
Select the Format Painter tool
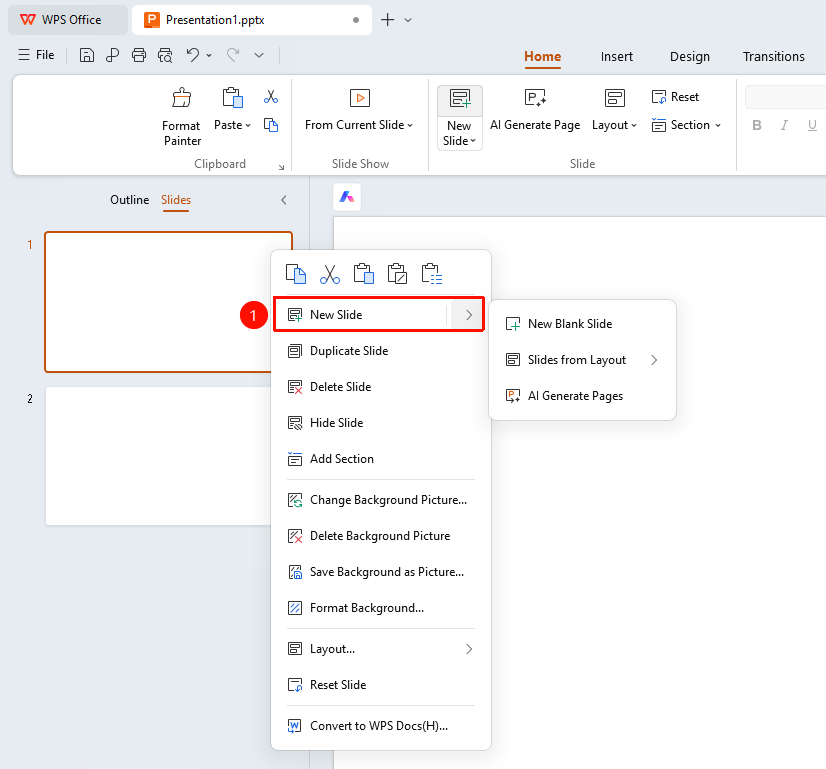(182, 117)
